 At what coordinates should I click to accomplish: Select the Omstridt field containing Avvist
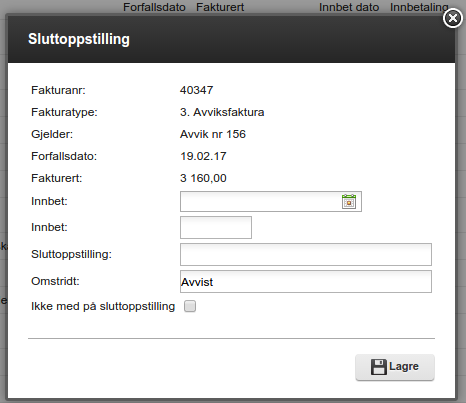tap(306, 282)
